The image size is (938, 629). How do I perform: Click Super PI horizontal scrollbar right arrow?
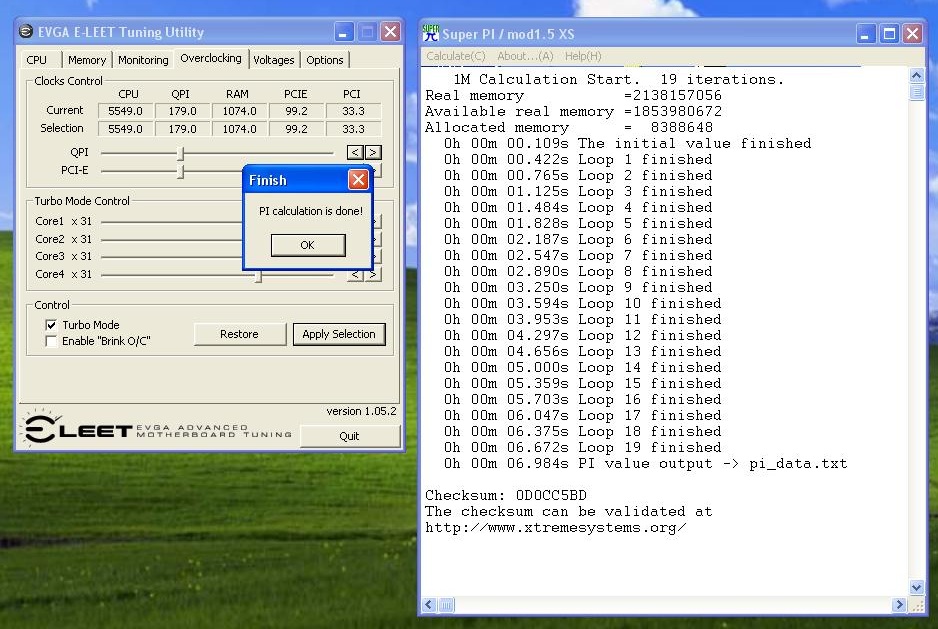point(899,604)
